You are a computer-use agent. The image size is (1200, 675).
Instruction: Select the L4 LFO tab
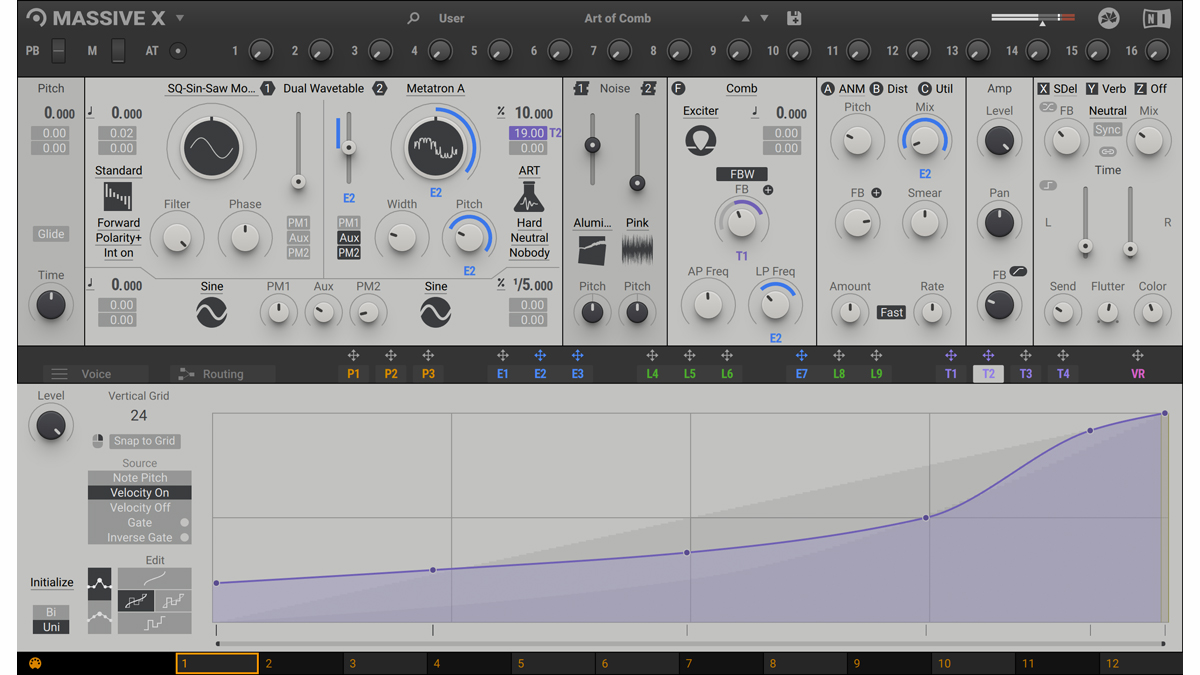pos(652,374)
